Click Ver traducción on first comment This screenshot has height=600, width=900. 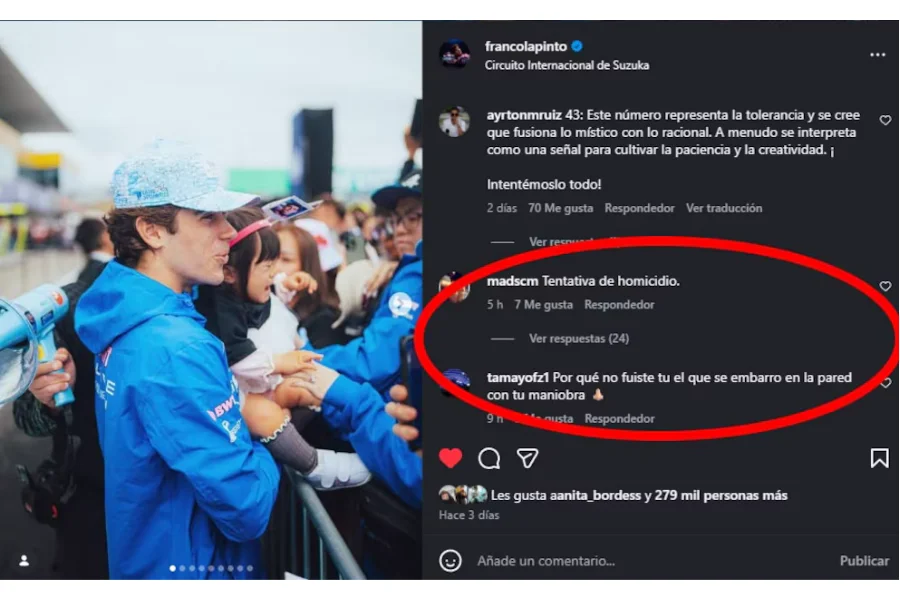[724, 208]
